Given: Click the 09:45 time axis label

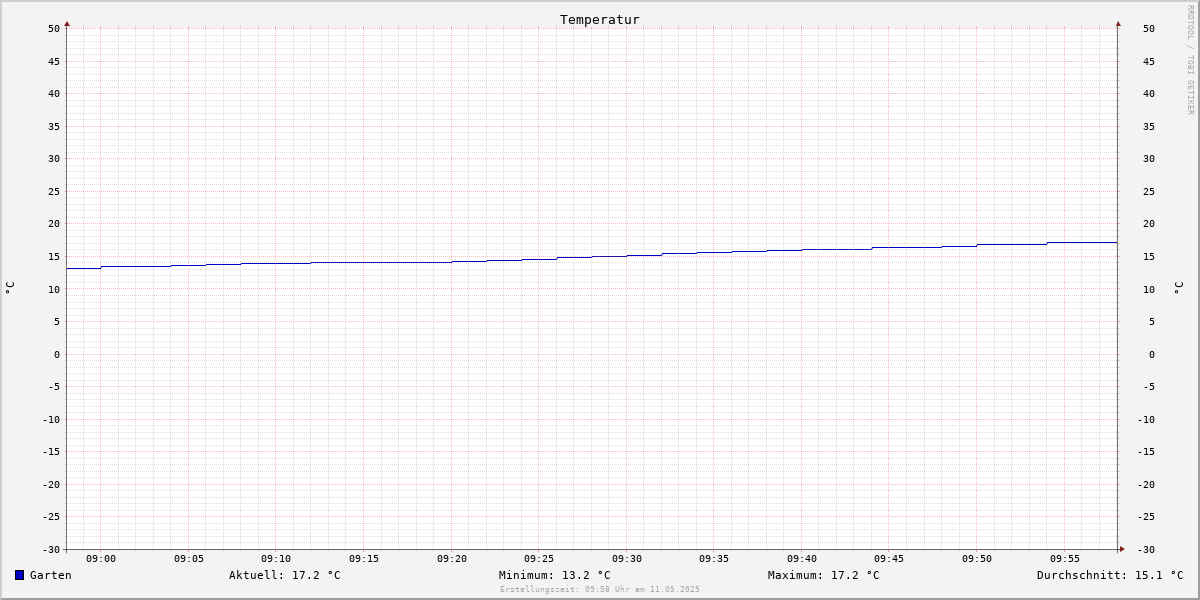Looking at the screenshot, I should coord(889,559).
